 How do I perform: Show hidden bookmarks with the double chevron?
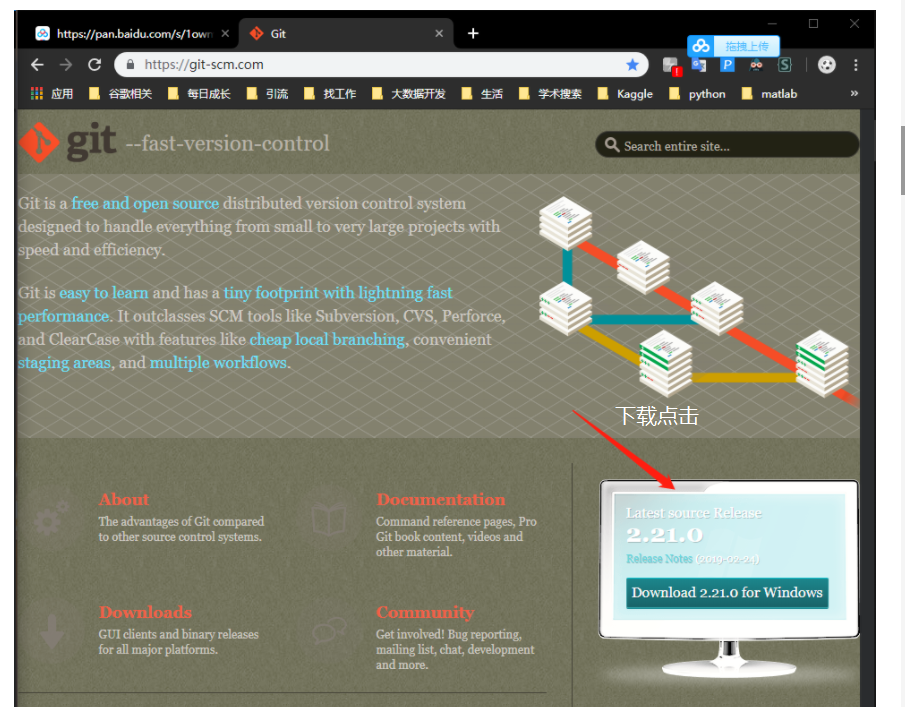[x=854, y=93]
